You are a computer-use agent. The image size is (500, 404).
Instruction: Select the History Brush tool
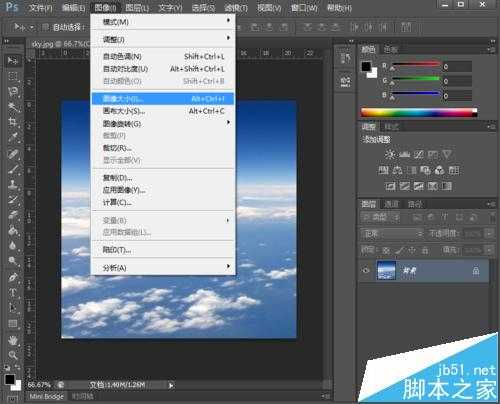(x=13, y=200)
